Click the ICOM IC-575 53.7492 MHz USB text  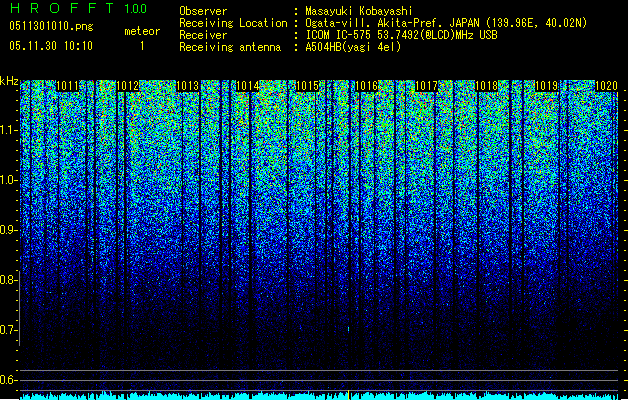click(401, 35)
